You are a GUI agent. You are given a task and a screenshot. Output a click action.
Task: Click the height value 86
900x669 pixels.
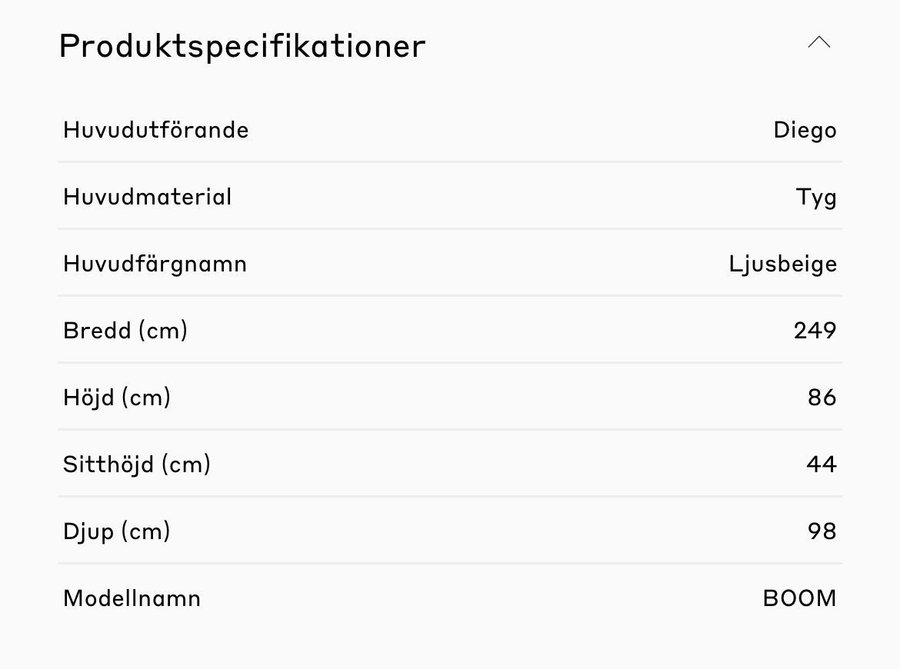click(822, 397)
